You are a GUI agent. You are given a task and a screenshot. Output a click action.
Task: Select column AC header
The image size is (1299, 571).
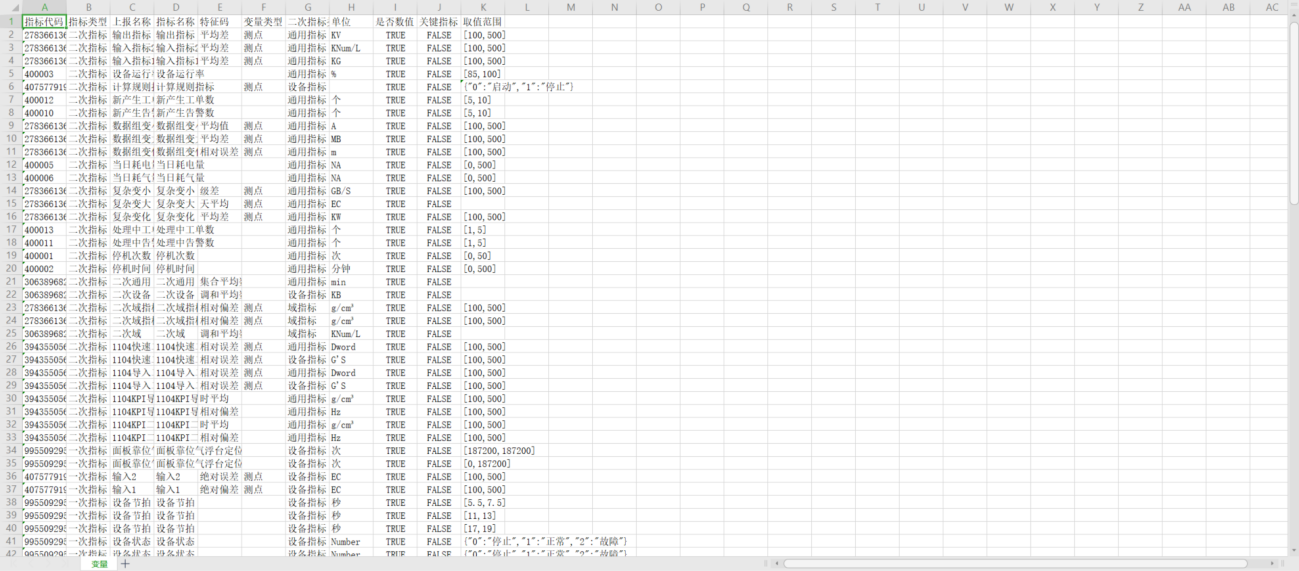coord(1271,8)
